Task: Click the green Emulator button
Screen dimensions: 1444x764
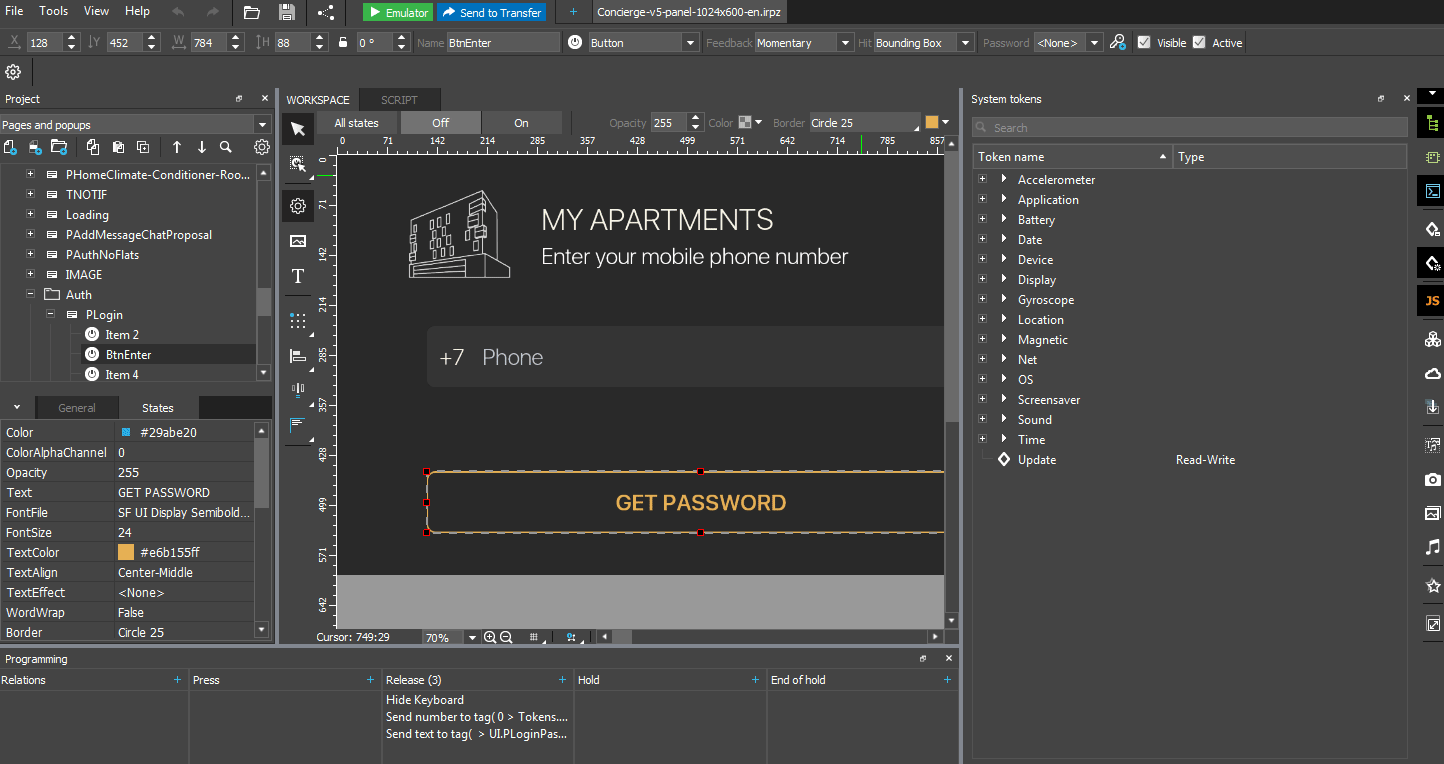Action: pyautogui.click(x=397, y=12)
